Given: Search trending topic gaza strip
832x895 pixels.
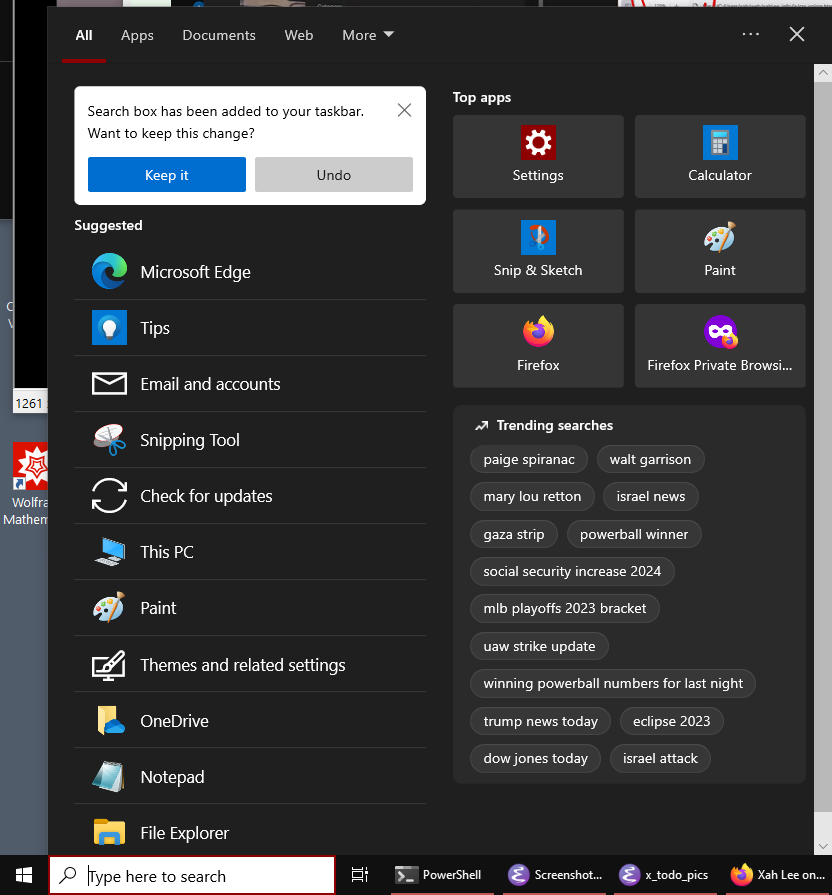Looking at the screenshot, I should tap(514, 534).
